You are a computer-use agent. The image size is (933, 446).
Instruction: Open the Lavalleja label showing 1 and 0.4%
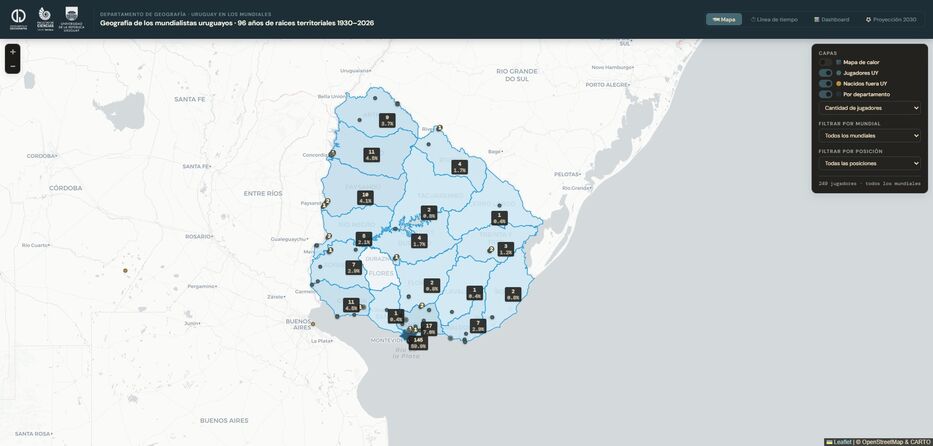pos(475,293)
